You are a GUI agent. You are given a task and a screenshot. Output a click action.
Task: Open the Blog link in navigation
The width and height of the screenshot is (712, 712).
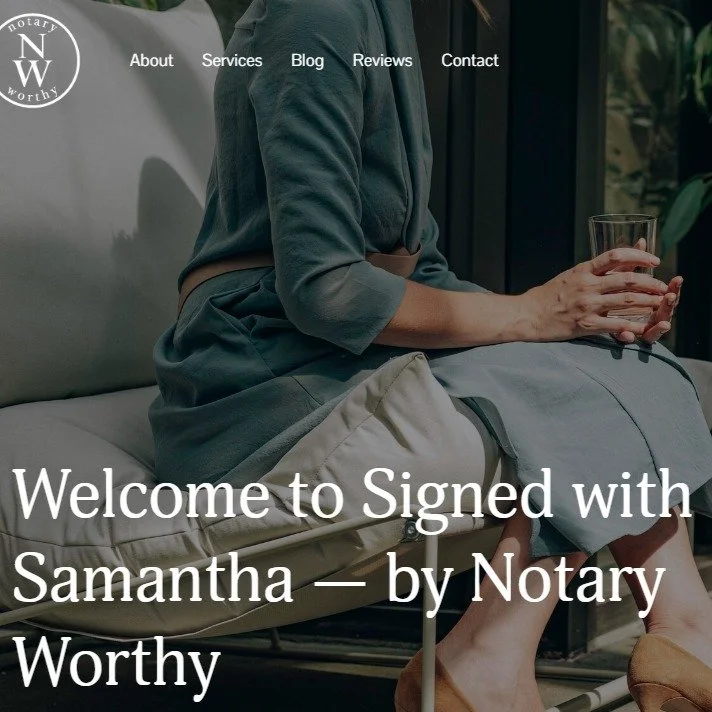click(307, 61)
